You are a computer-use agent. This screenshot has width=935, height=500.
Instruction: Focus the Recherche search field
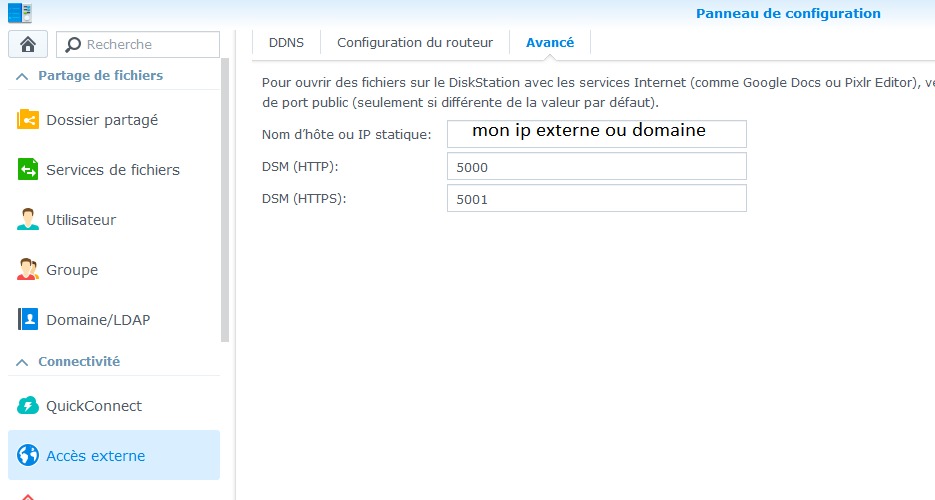click(x=138, y=45)
